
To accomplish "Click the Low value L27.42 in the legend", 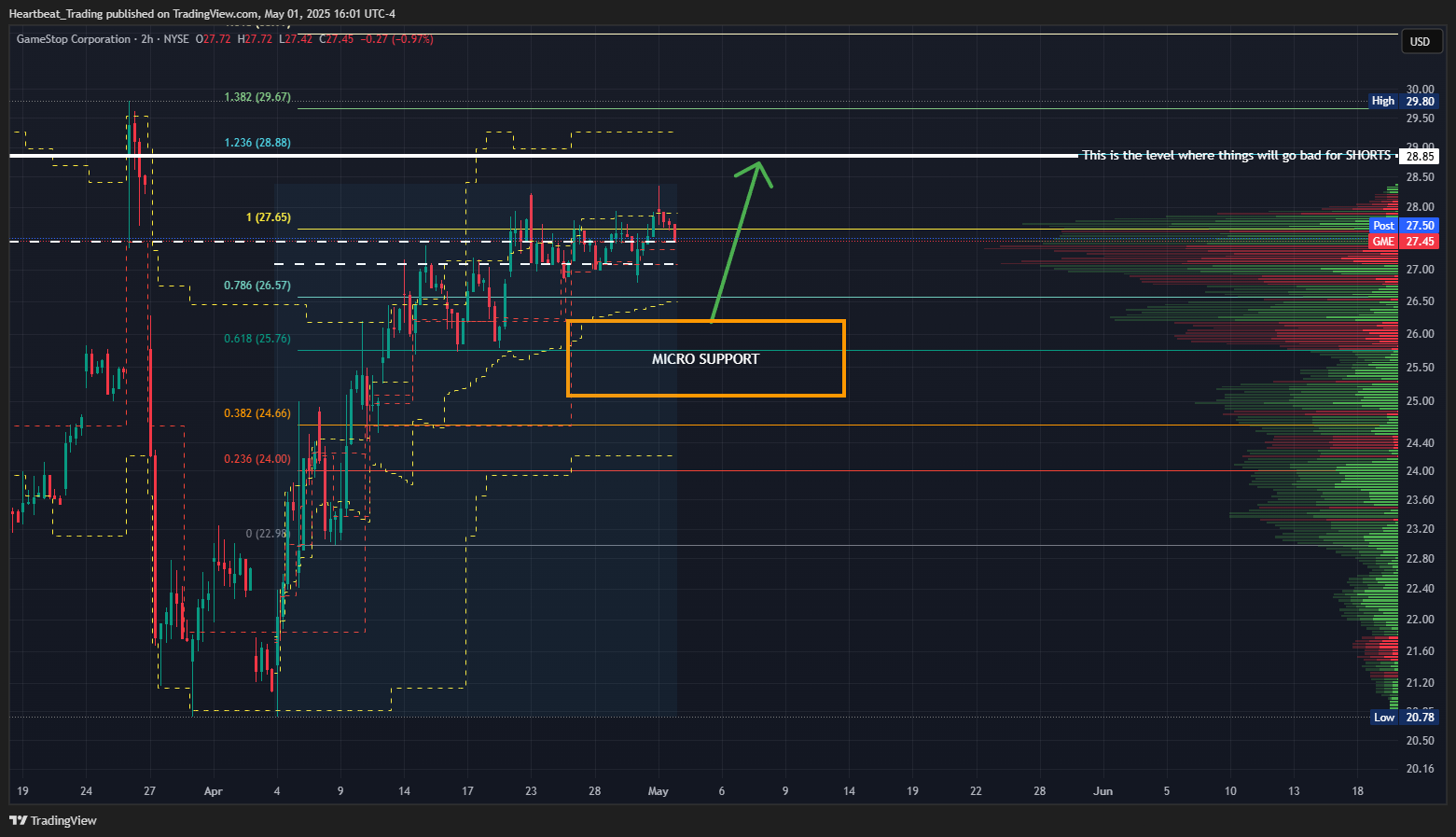I will (297, 39).
